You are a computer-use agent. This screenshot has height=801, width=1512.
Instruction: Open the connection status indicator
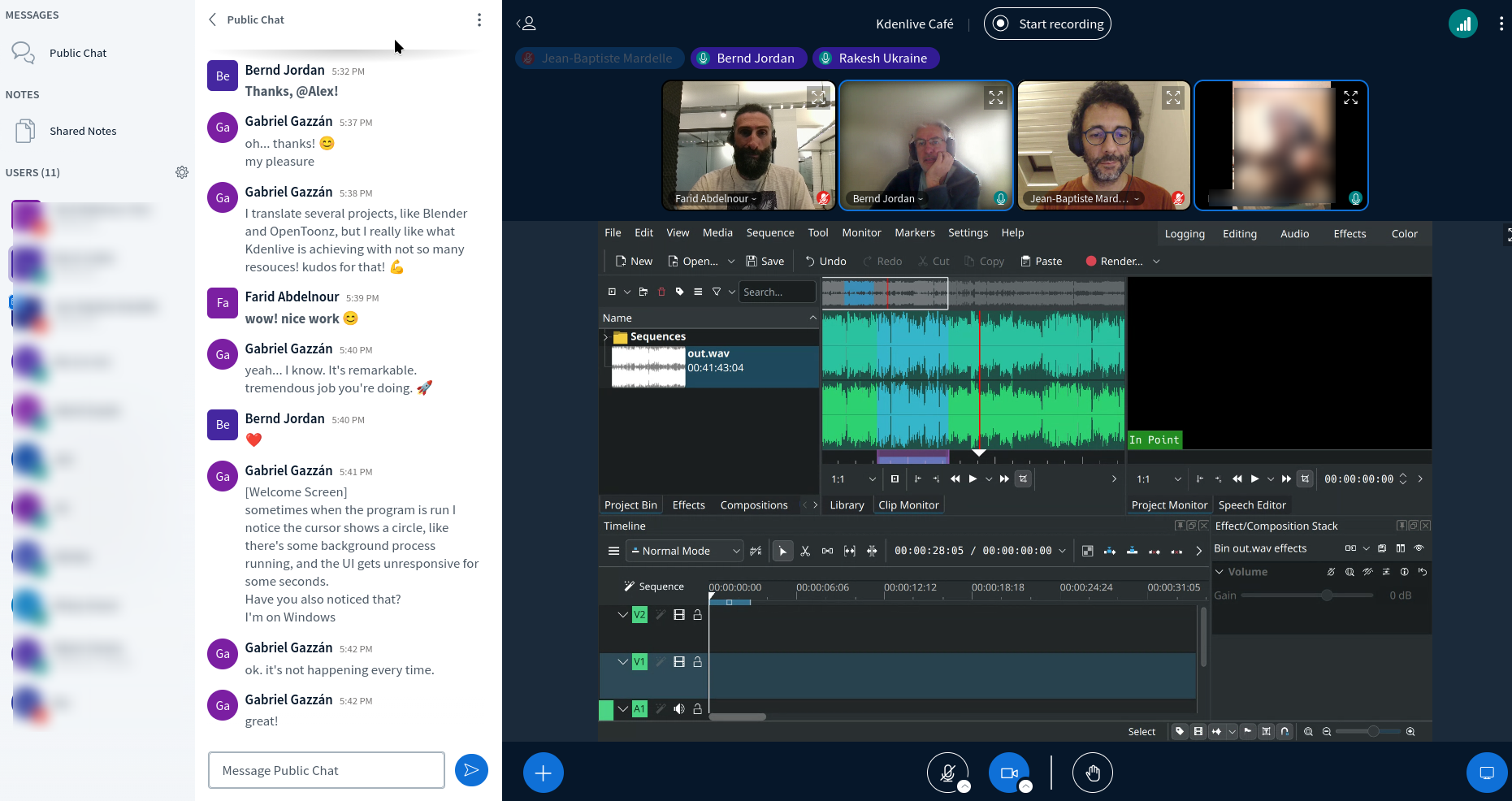1462,24
